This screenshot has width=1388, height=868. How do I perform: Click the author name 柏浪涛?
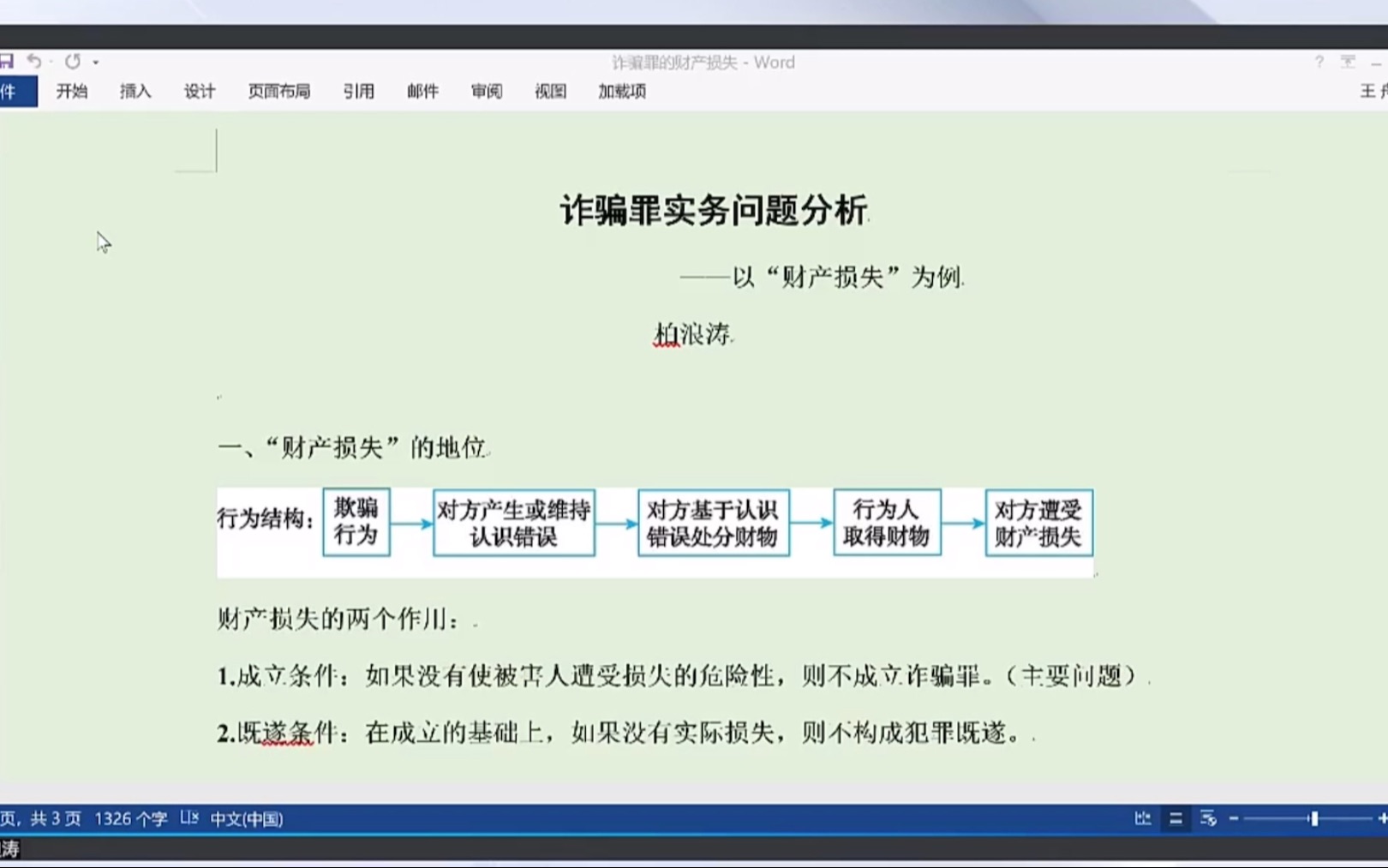[692, 334]
